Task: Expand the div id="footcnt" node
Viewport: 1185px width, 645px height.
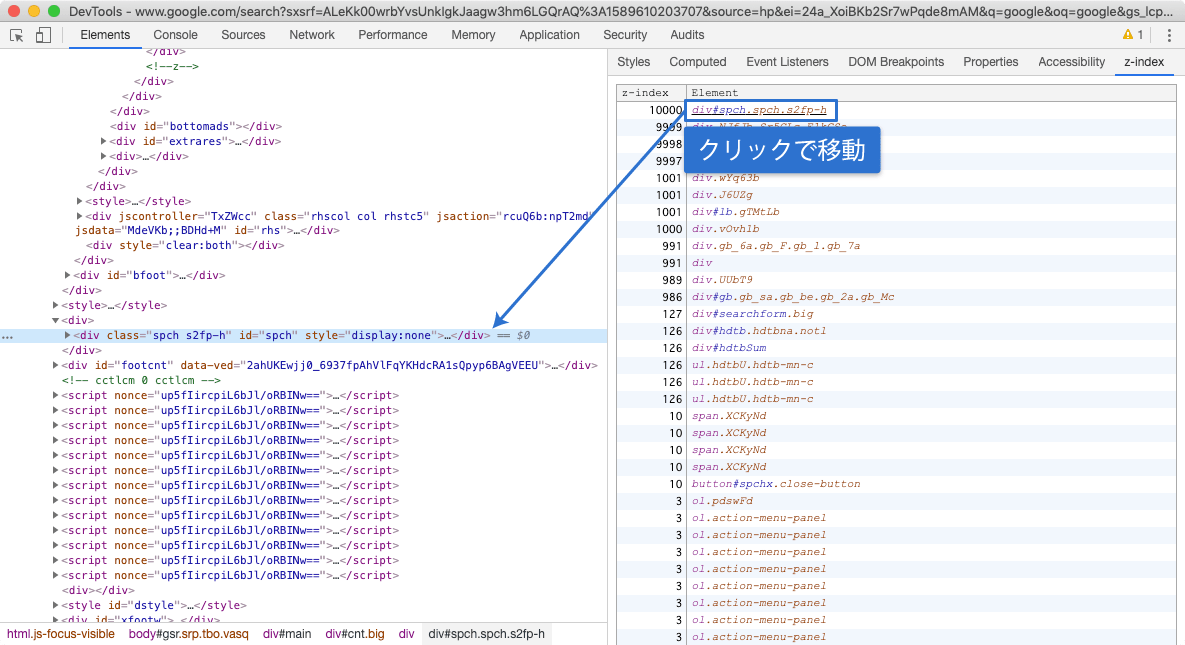Action: (55, 365)
